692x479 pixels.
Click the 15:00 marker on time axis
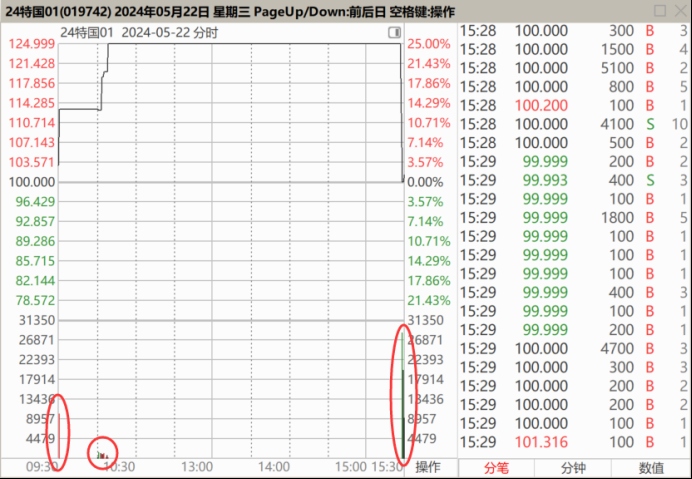coord(350,467)
